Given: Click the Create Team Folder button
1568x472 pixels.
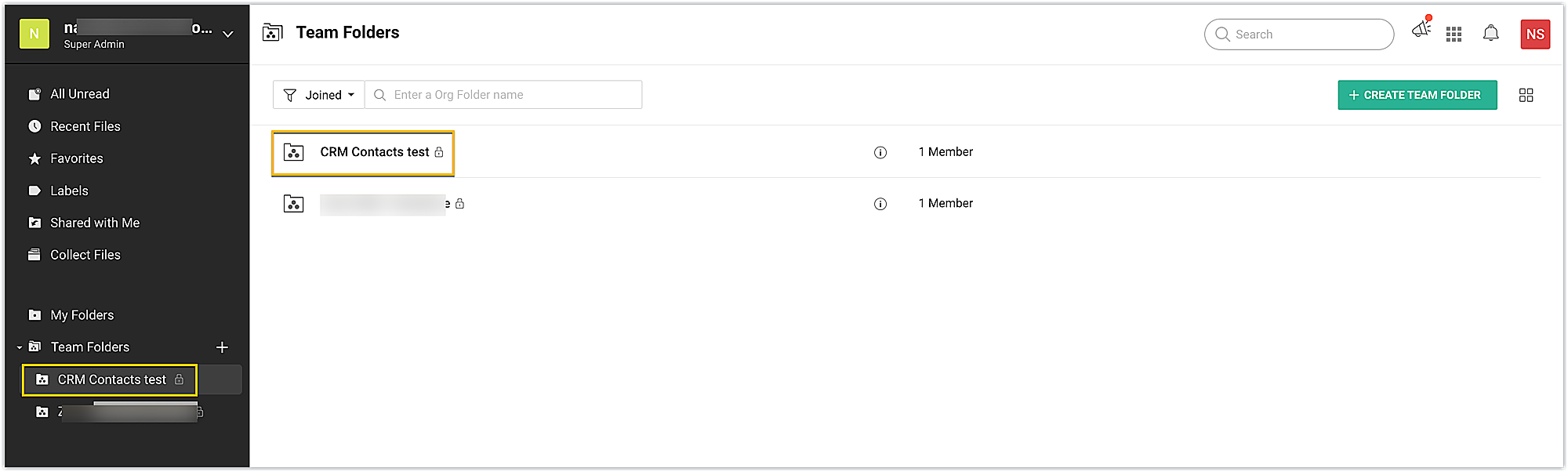Looking at the screenshot, I should [x=1417, y=95].
